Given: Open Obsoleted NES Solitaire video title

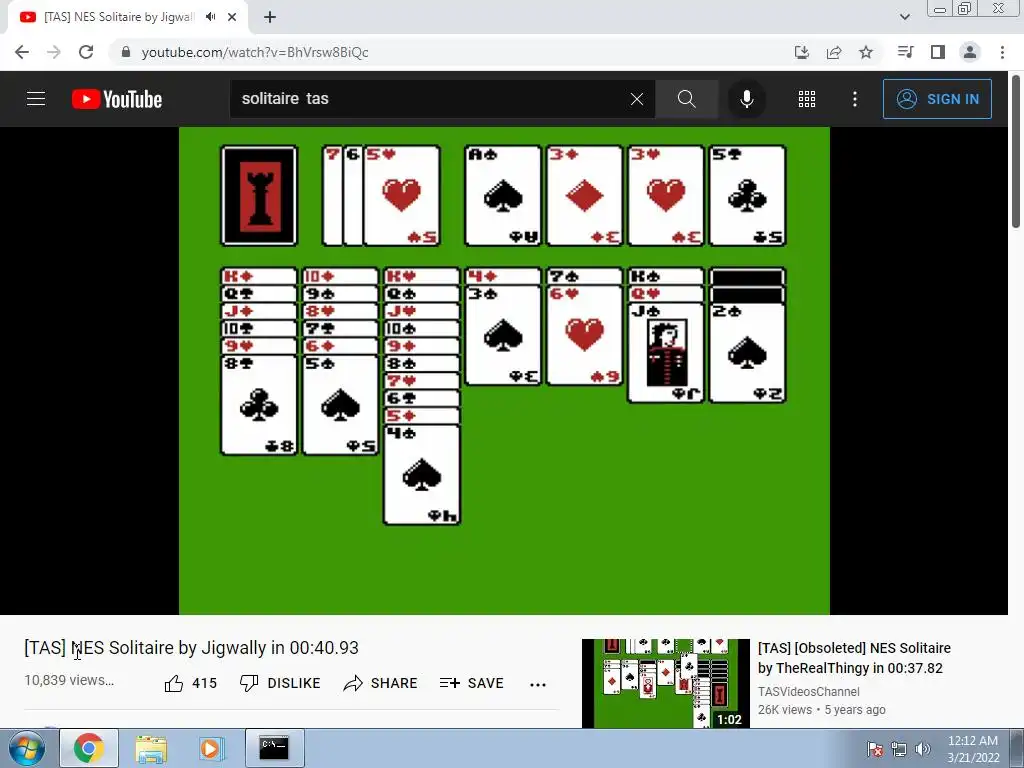Looking at the screenshot, I should 854,658.
